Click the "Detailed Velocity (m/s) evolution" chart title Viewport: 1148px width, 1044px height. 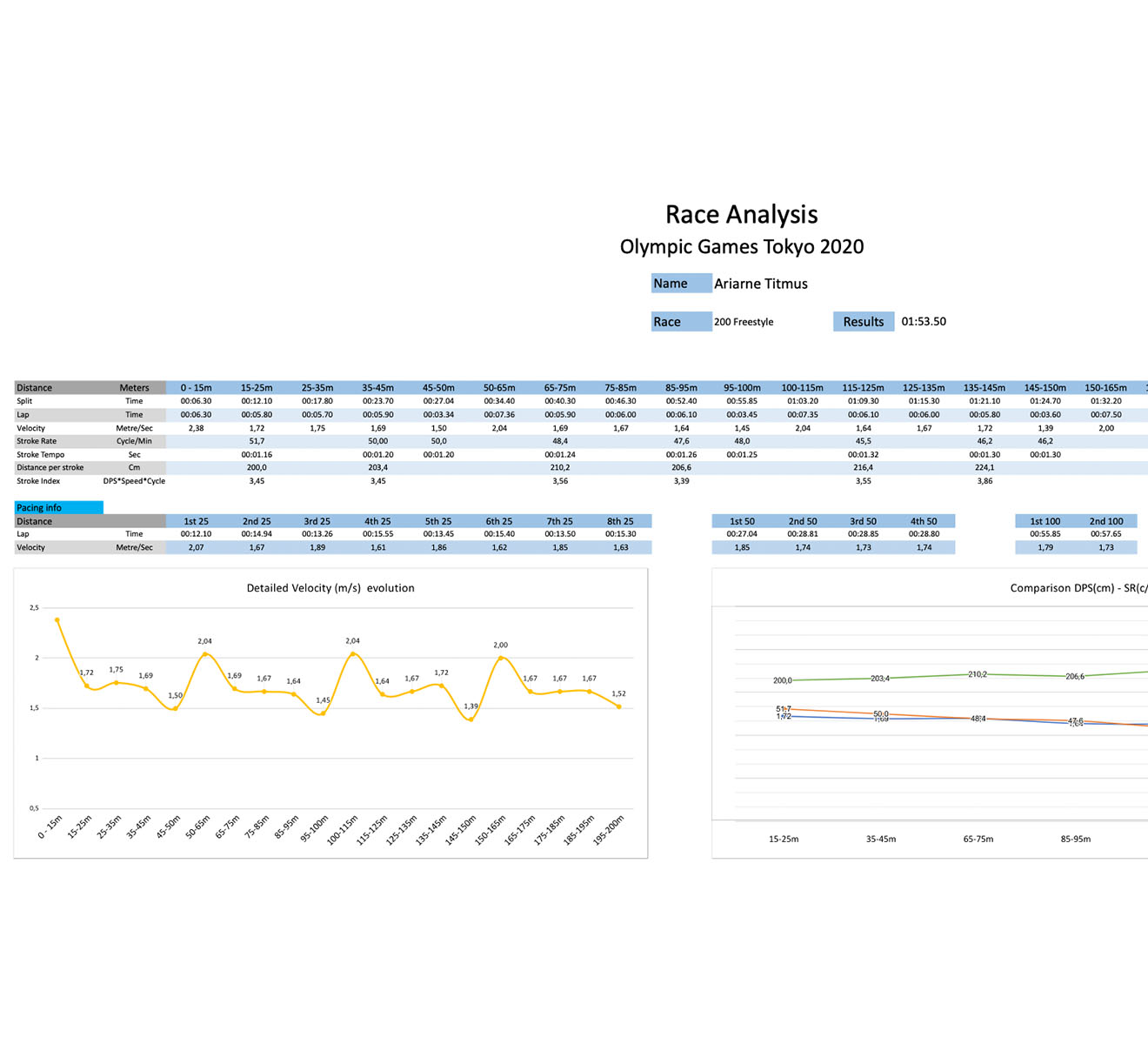(330, 588)
